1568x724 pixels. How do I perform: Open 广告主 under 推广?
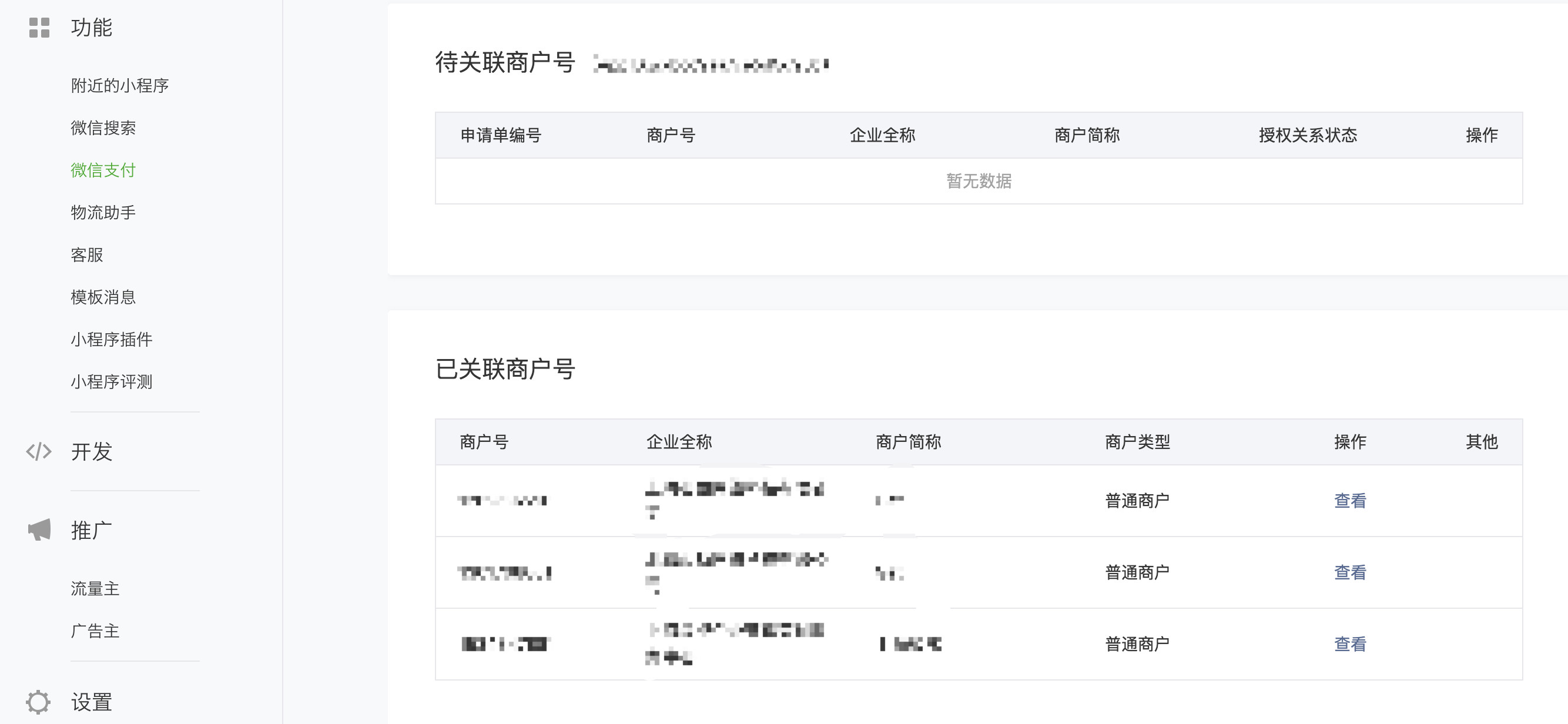pos(95,631)
